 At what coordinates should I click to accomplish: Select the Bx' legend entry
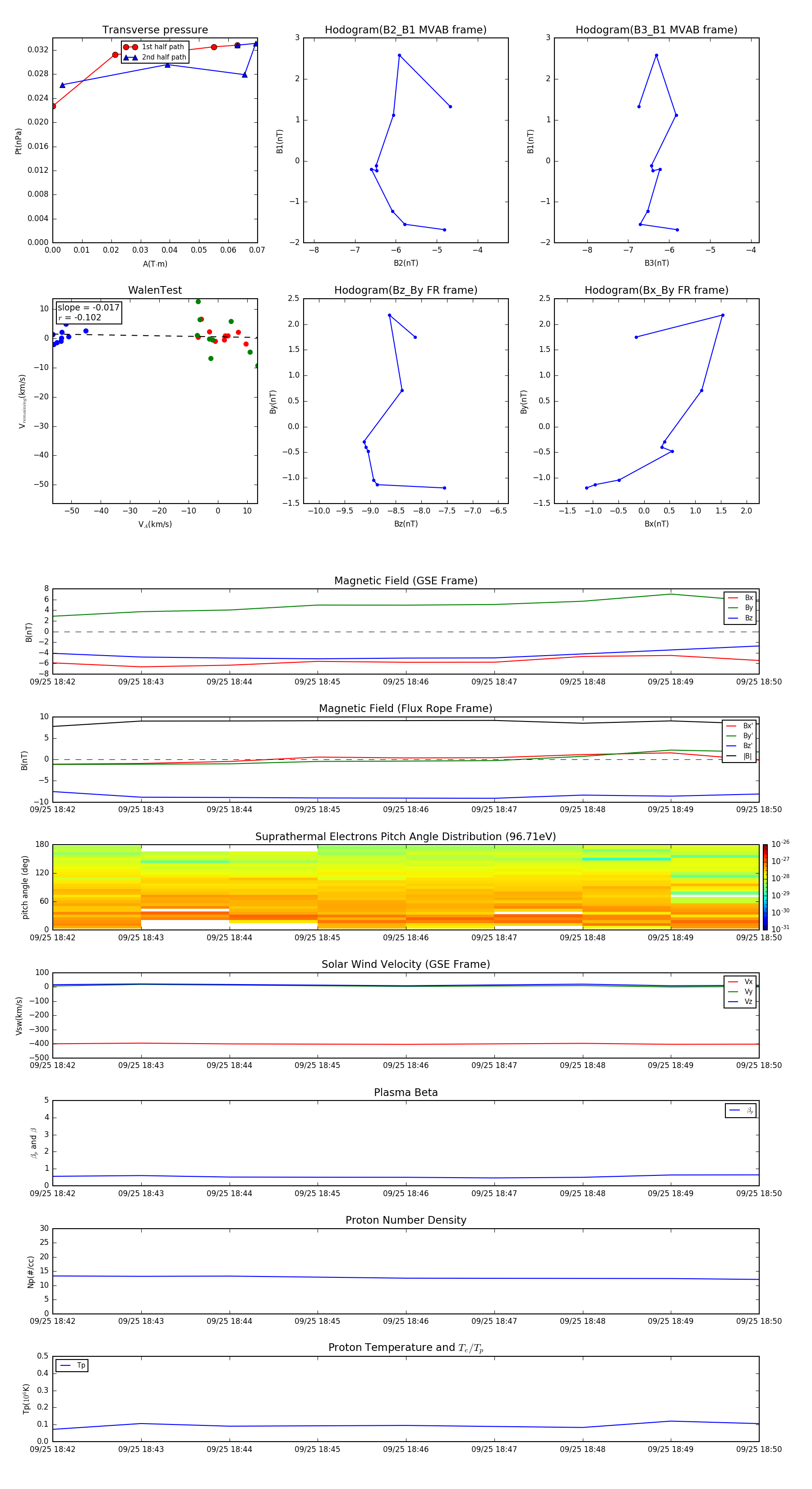tap(740, 726)
